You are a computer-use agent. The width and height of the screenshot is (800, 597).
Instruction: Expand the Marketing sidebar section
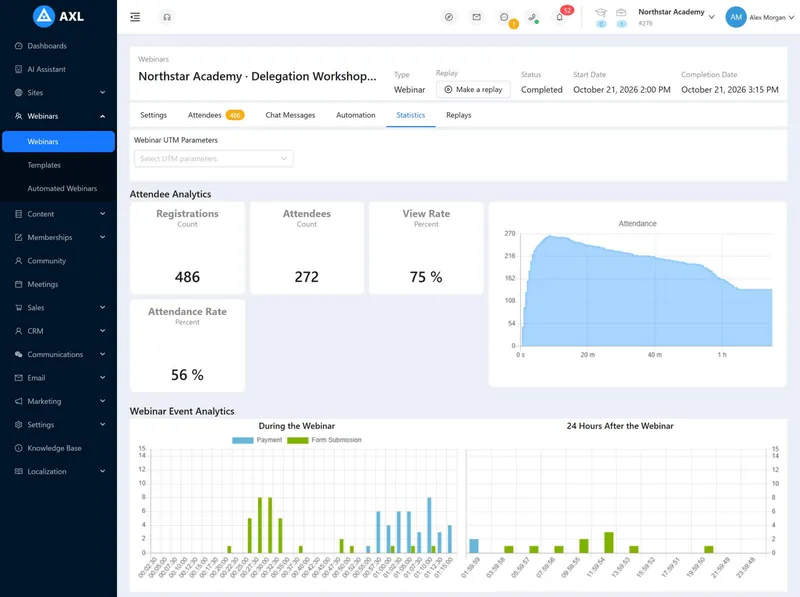tap(58, 402)
